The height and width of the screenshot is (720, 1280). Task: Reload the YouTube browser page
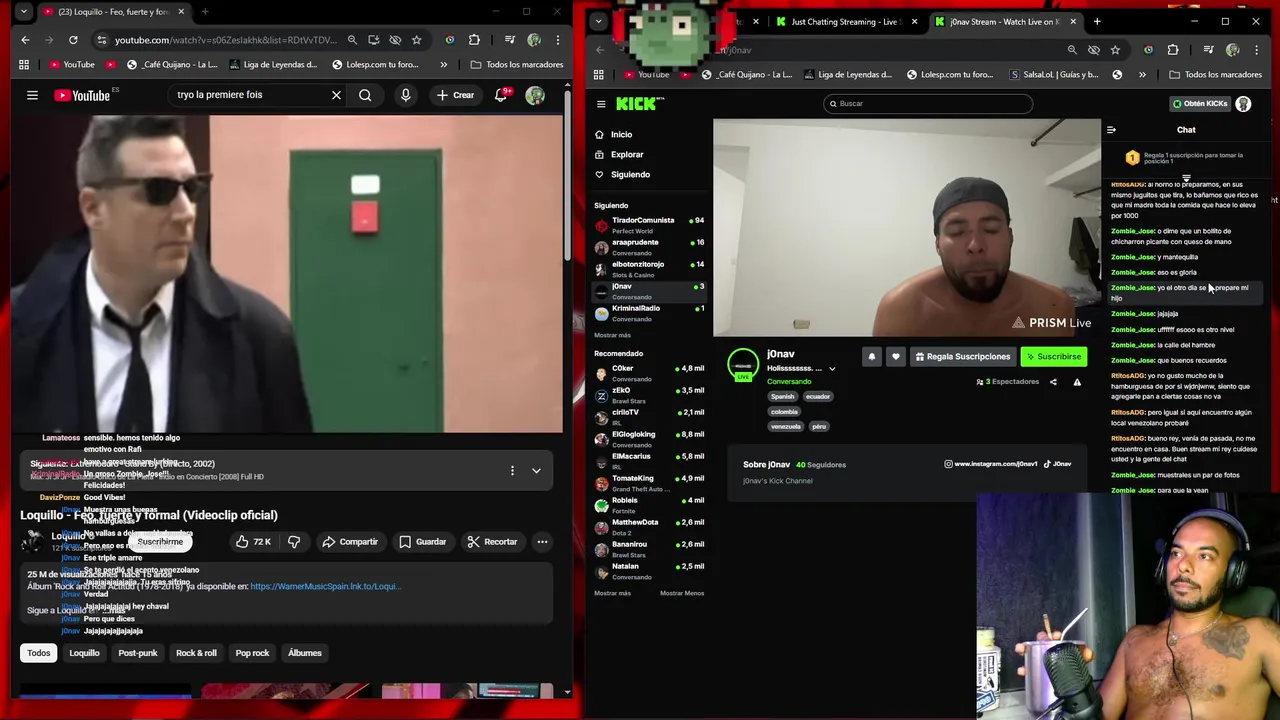click(73, 40)
